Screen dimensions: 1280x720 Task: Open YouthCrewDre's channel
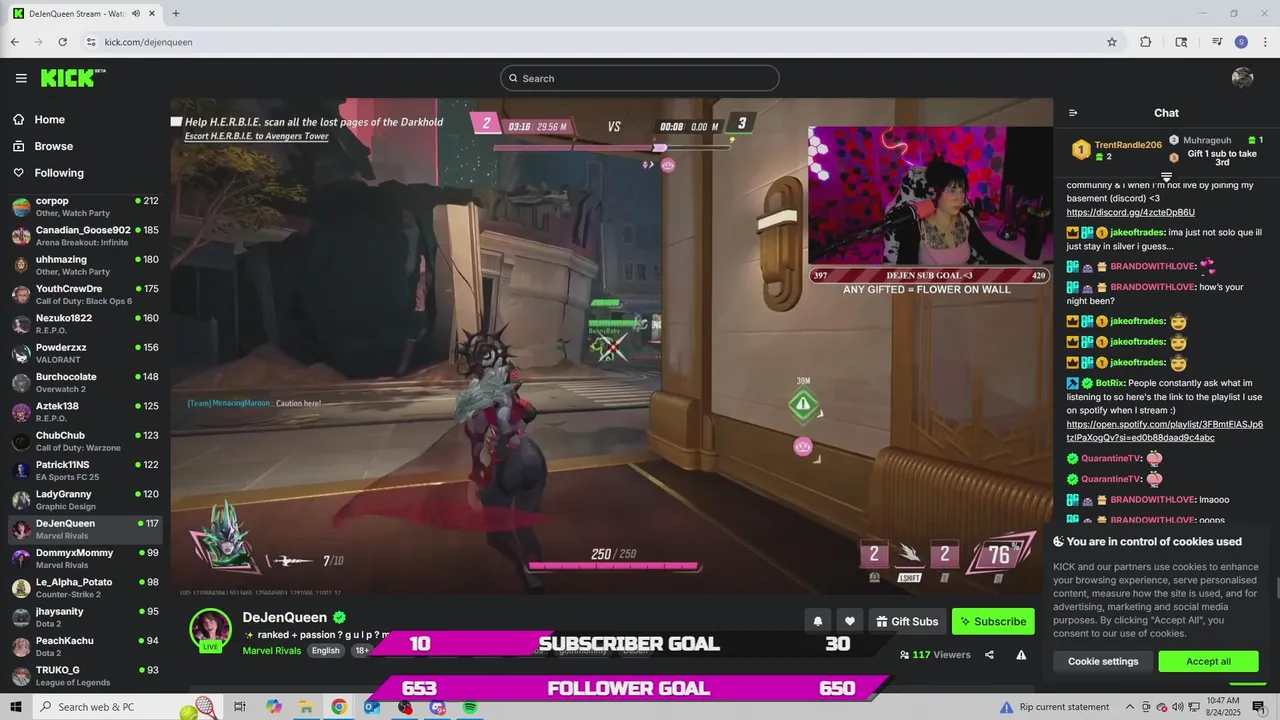pos(85,295)
